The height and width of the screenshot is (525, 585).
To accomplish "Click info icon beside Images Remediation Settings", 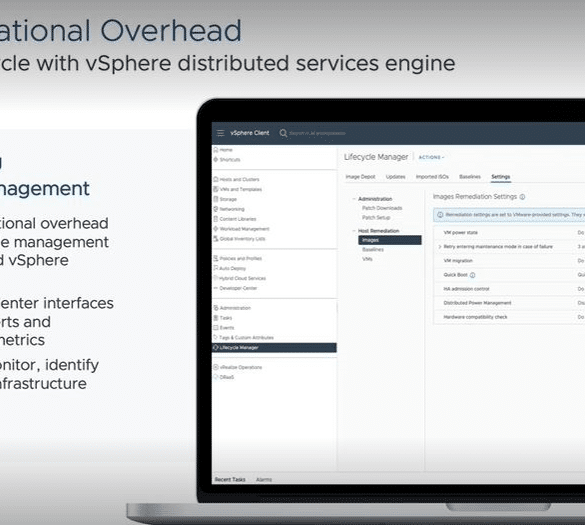I will click(522, 197).
